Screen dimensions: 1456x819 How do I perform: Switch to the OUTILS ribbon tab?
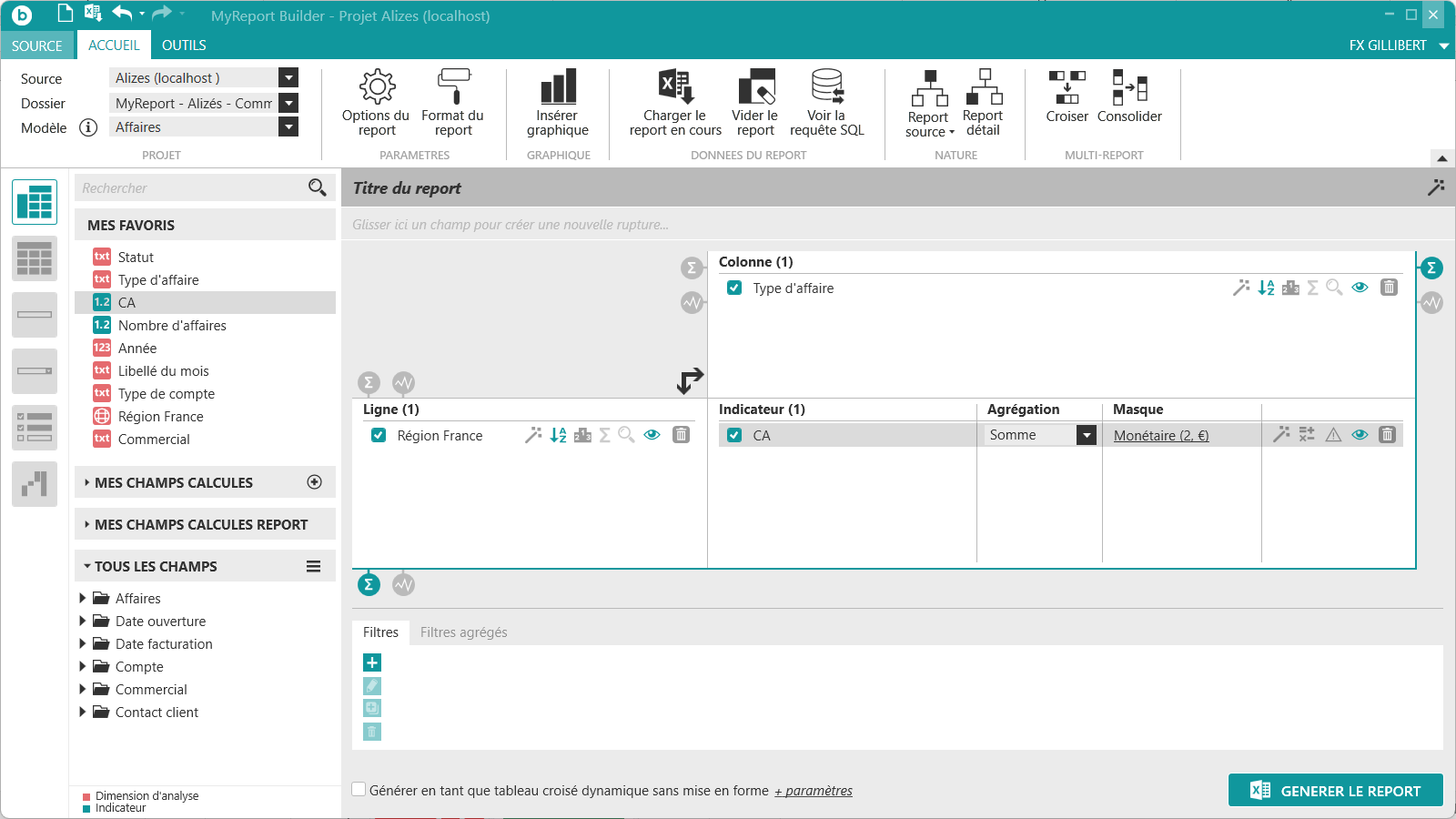(184, 45)
